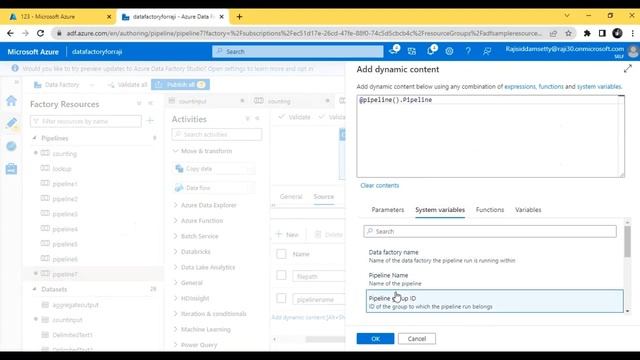640x360 pixels.
Task: Click the browser reload button
Action: pyautogui.click(x=40, y=33)
